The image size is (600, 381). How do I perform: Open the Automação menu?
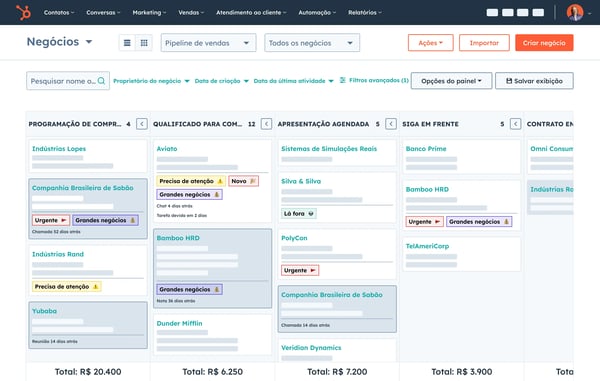coord(317,13)
